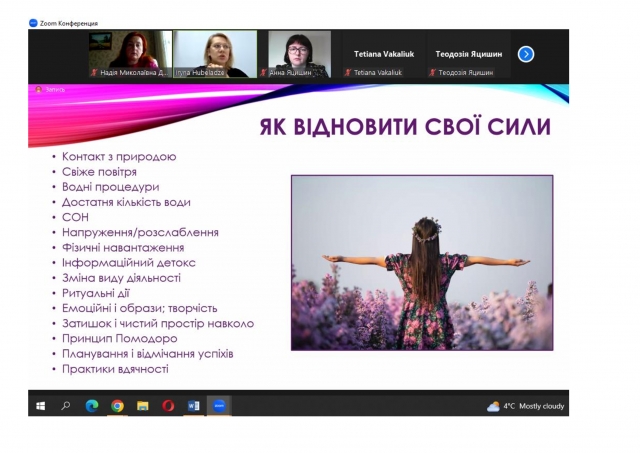Open taskbar search magnifier
This screenshot has width=640, height=453.
[66, 406]
